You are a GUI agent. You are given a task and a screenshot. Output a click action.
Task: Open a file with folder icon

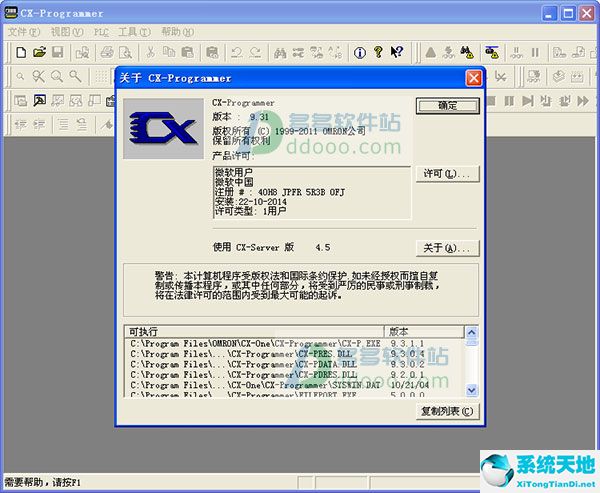tap(39, 52)
